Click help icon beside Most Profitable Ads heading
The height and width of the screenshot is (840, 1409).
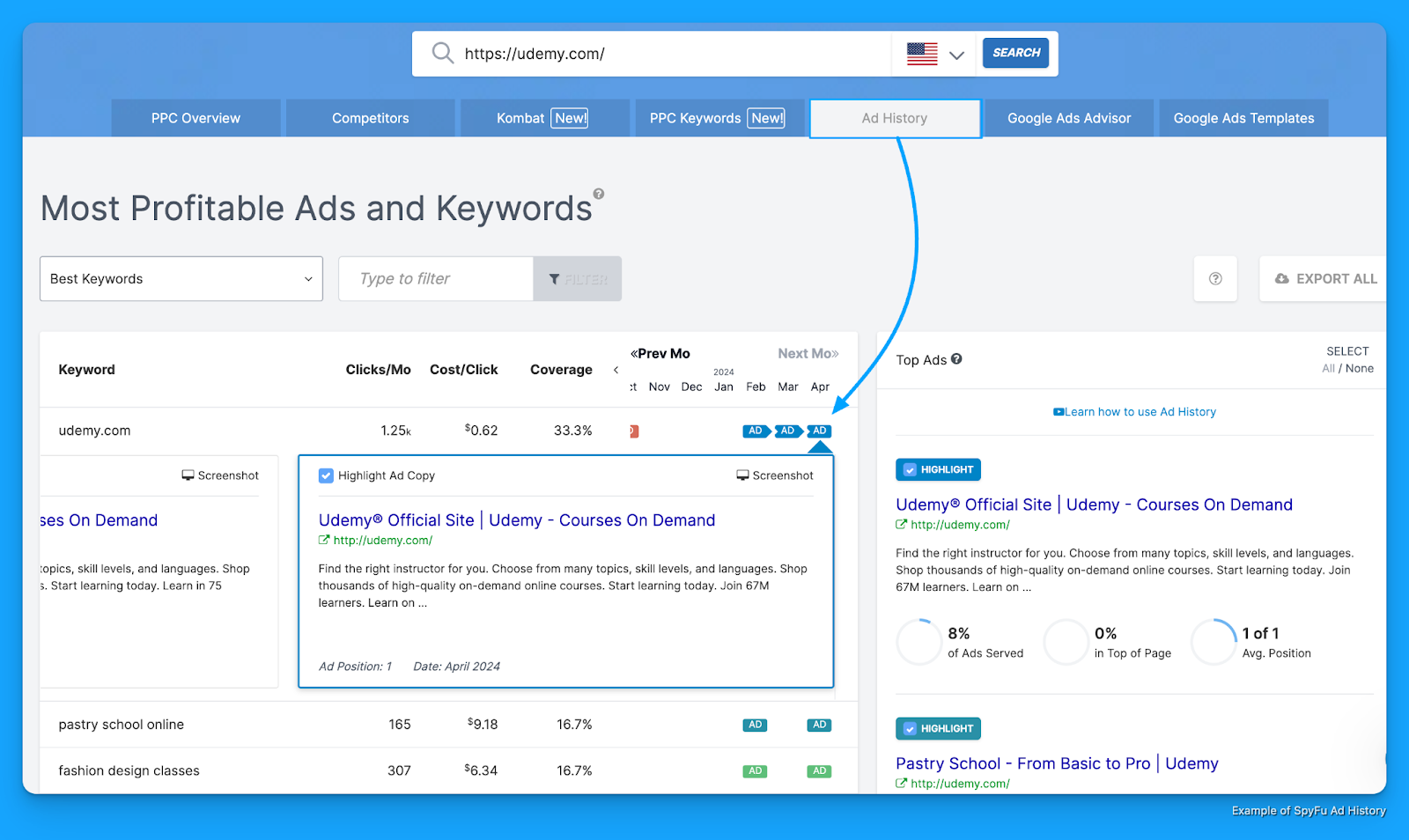[599, 194]
